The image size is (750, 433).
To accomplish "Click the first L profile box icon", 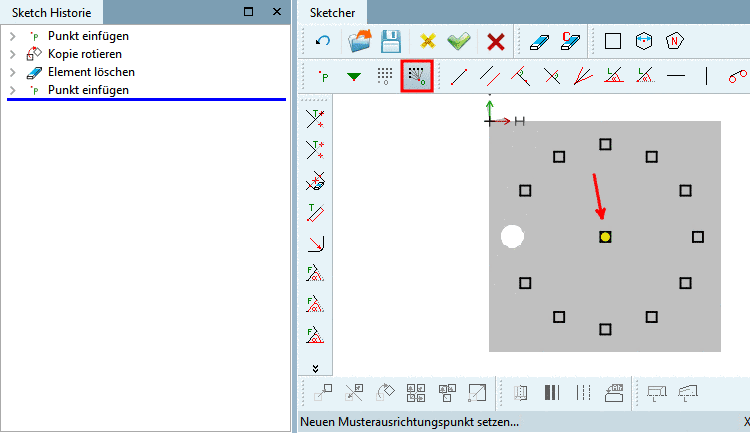I will (x=656, y=393).
